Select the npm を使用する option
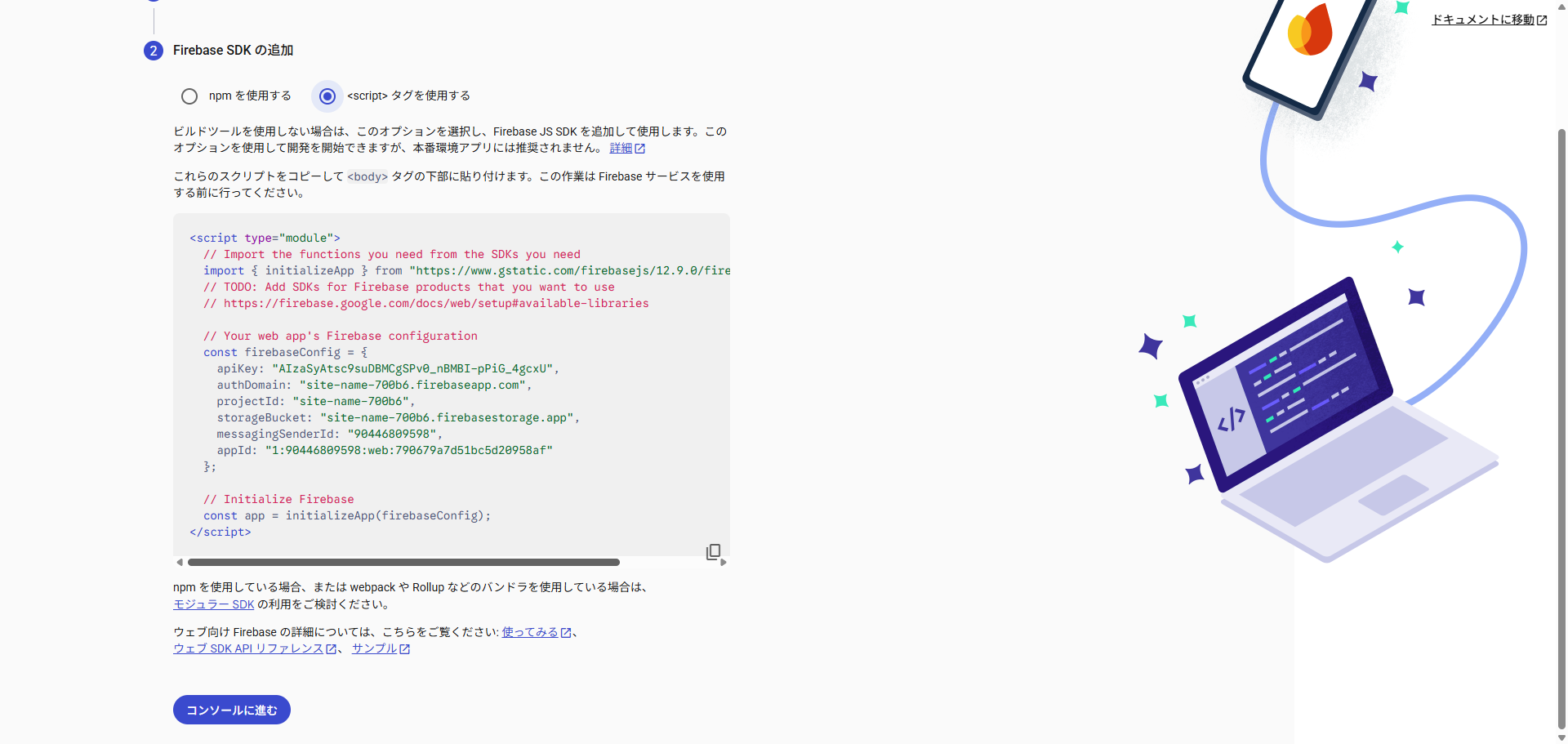Image resolution: width=1568 pixels, height=744 pixels. (189, 96)
